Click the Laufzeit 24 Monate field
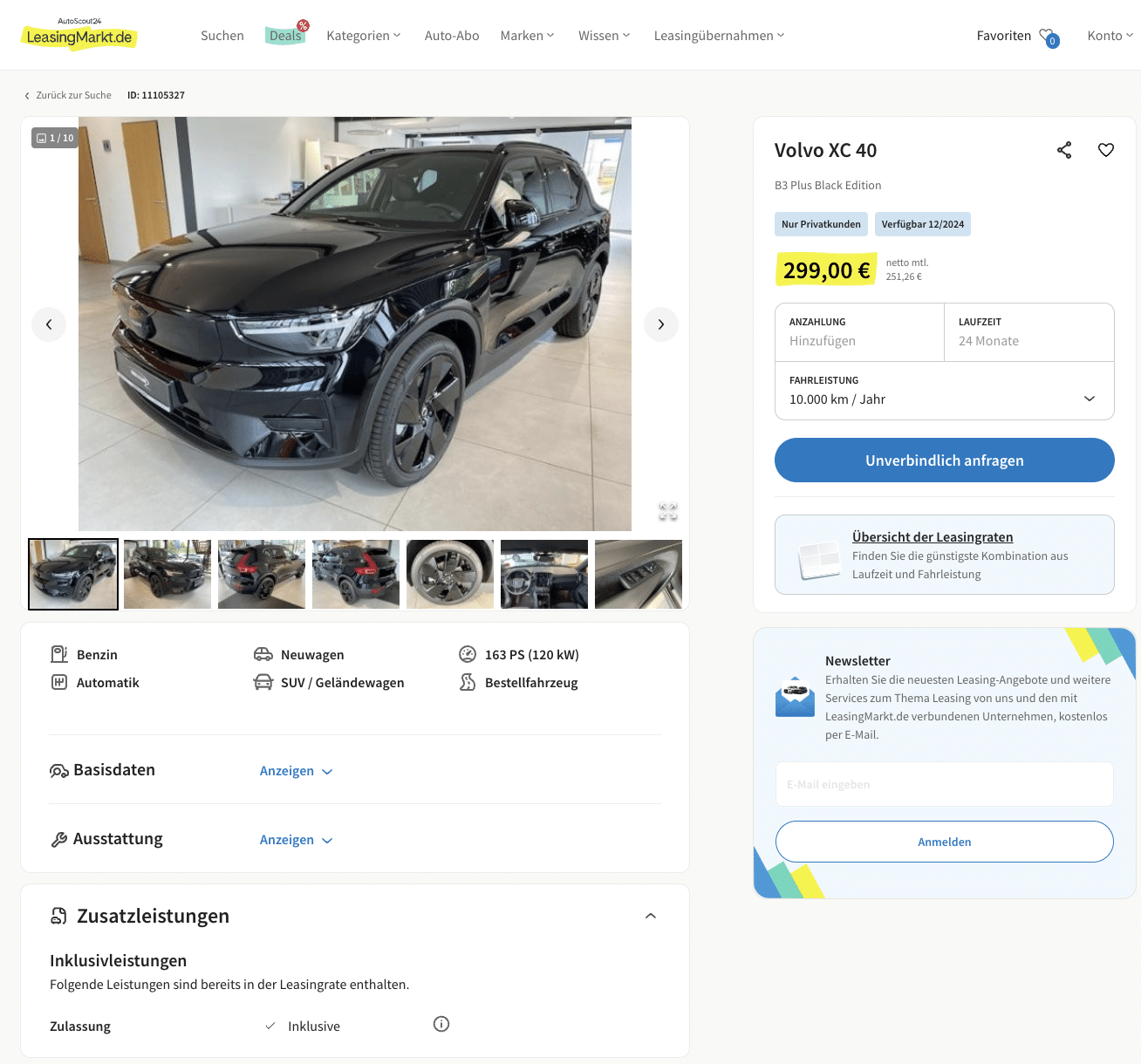Screen dimensions: 1141x1064 point(1029,332)
